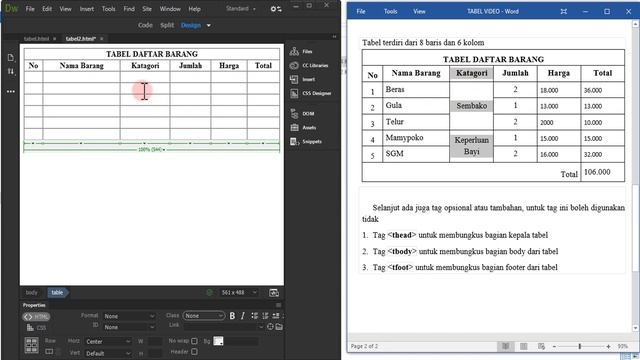Screen dimensions: 640x360
Task: Open the Assets panel
Action: coord(303,127)
